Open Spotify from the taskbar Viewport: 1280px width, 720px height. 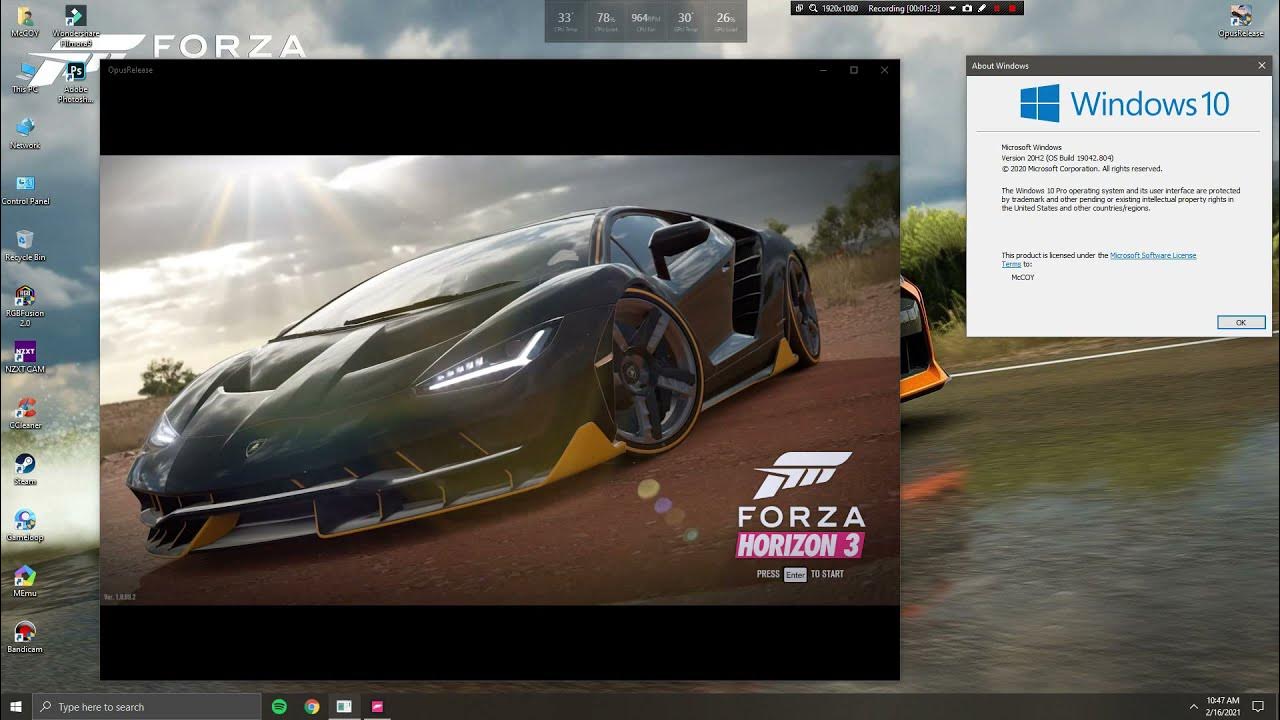coord(279,706)
